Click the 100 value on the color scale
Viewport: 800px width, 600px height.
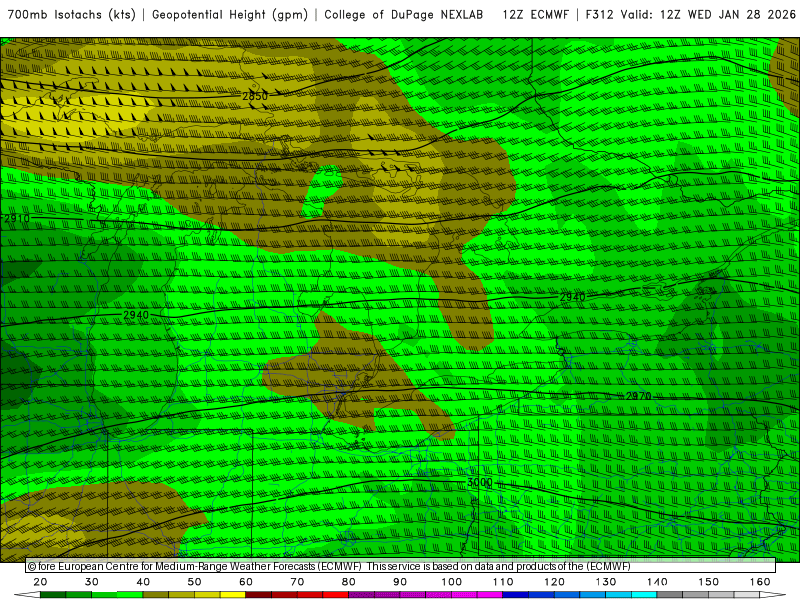(x=452, y=582)
